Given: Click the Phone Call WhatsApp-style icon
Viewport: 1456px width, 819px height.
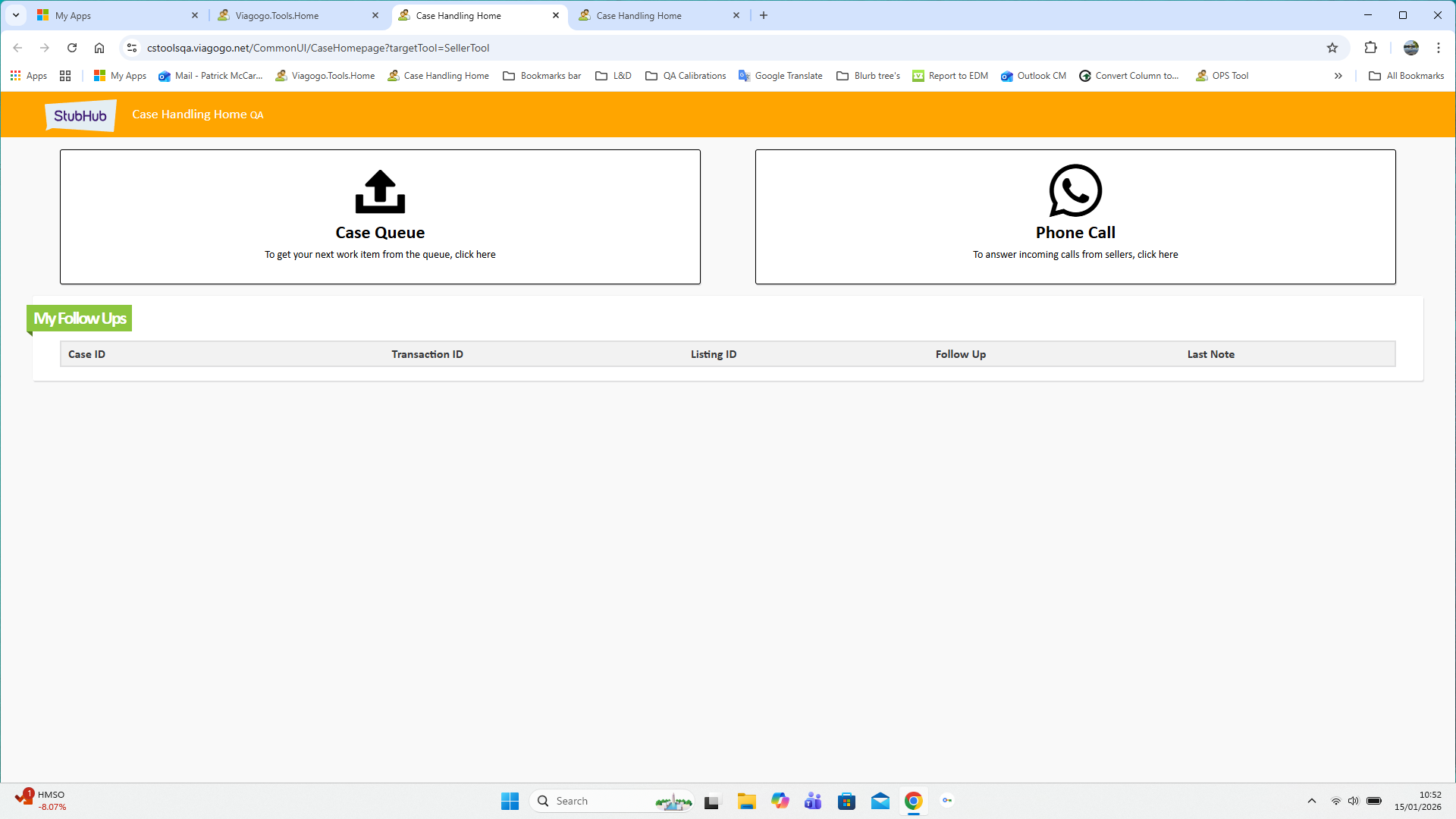Looking at the screenshot, I should coord(1075,190).
